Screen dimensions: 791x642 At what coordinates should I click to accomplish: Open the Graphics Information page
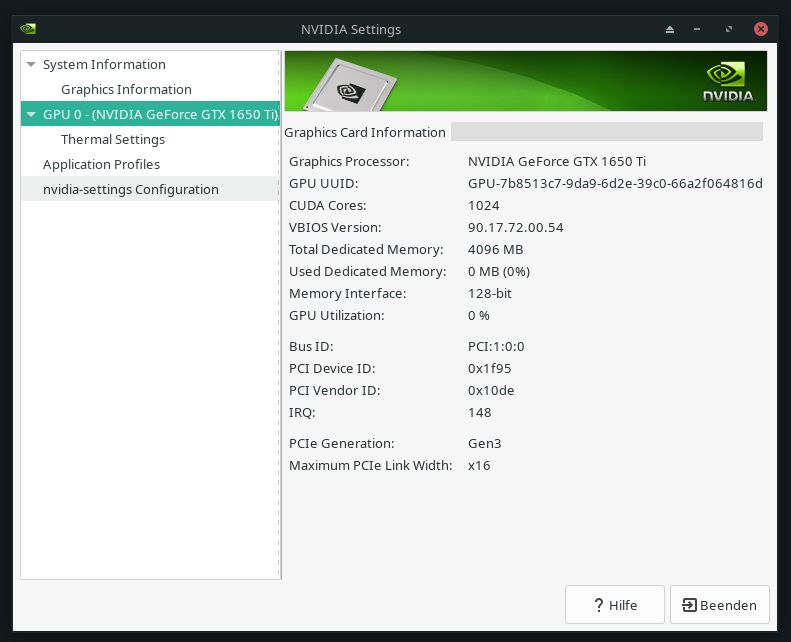126,90
